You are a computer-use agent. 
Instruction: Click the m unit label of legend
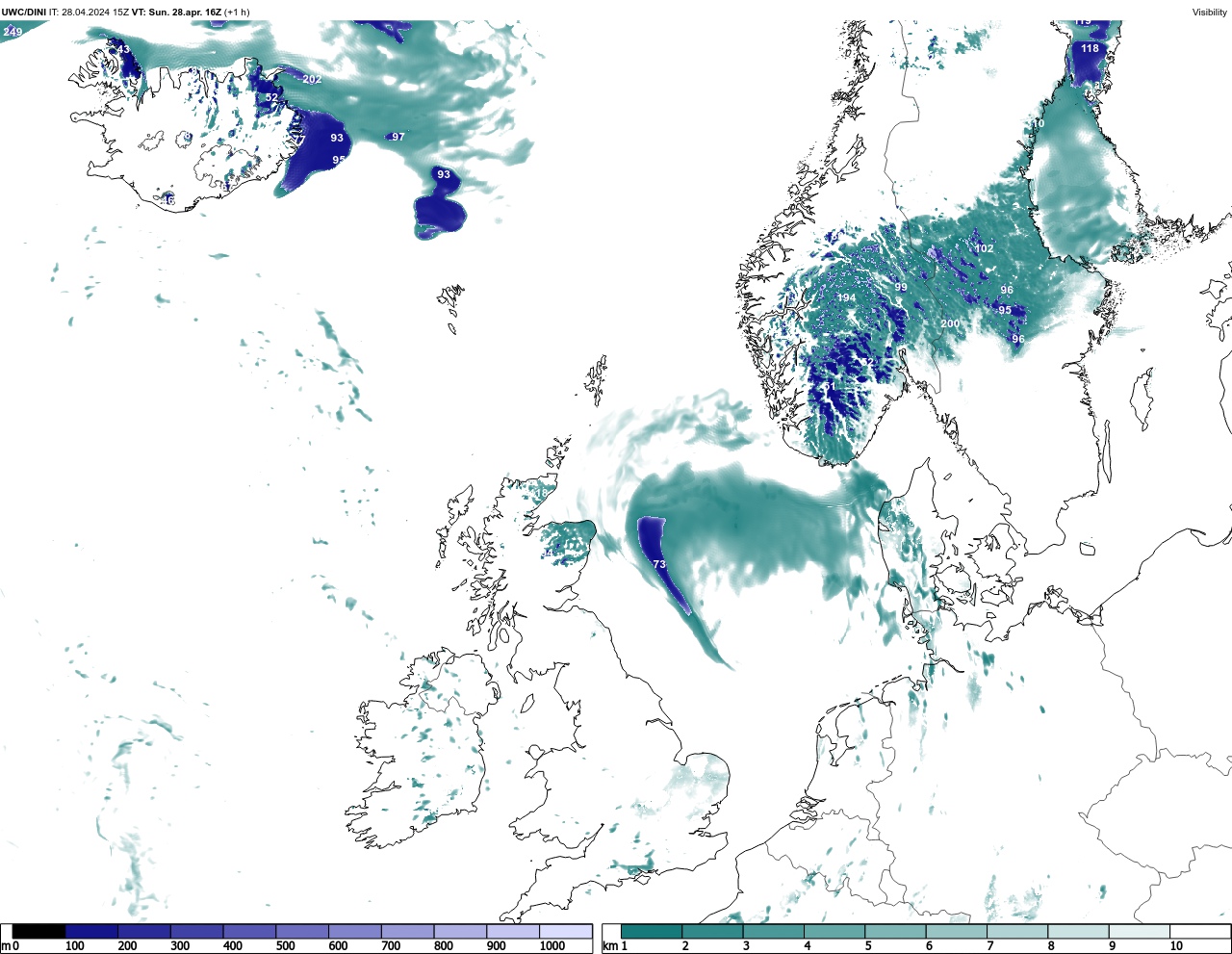click(x=5, y=946)
